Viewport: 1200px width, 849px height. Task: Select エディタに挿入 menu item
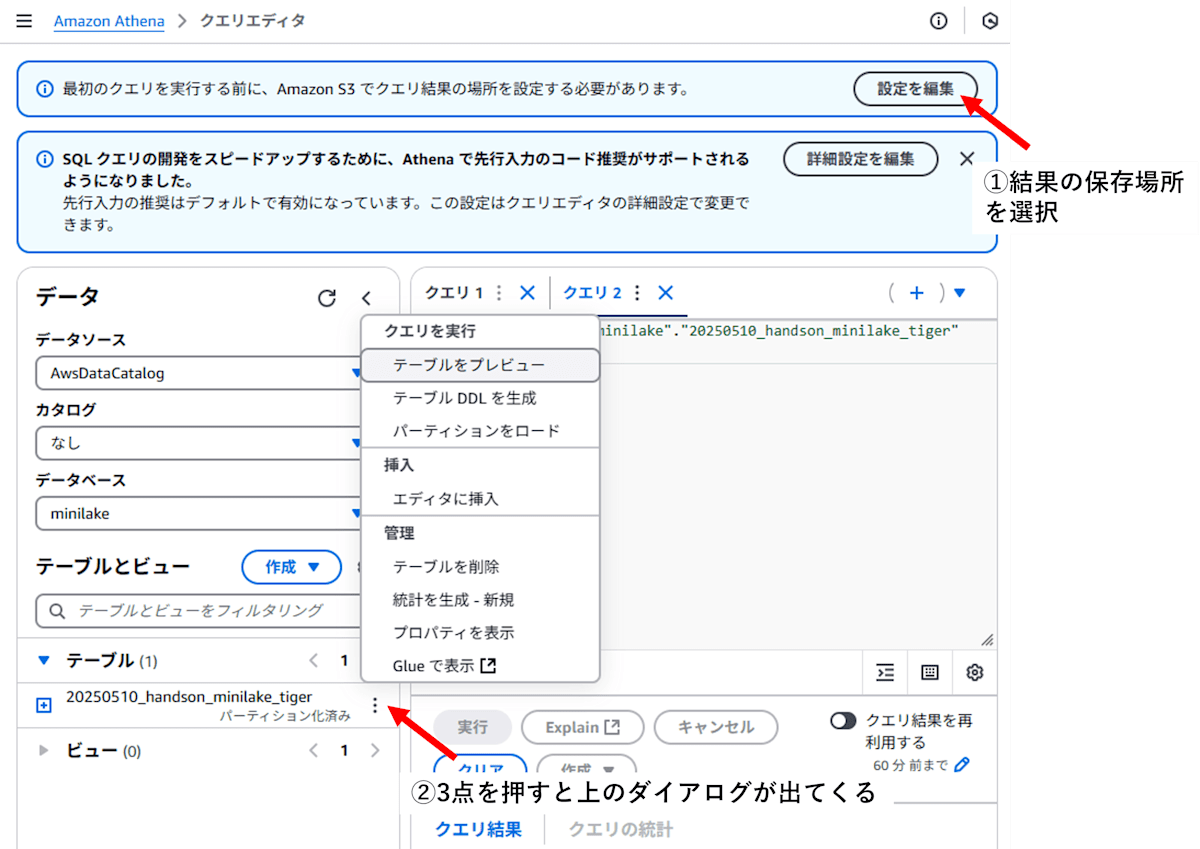click(480, 498)
